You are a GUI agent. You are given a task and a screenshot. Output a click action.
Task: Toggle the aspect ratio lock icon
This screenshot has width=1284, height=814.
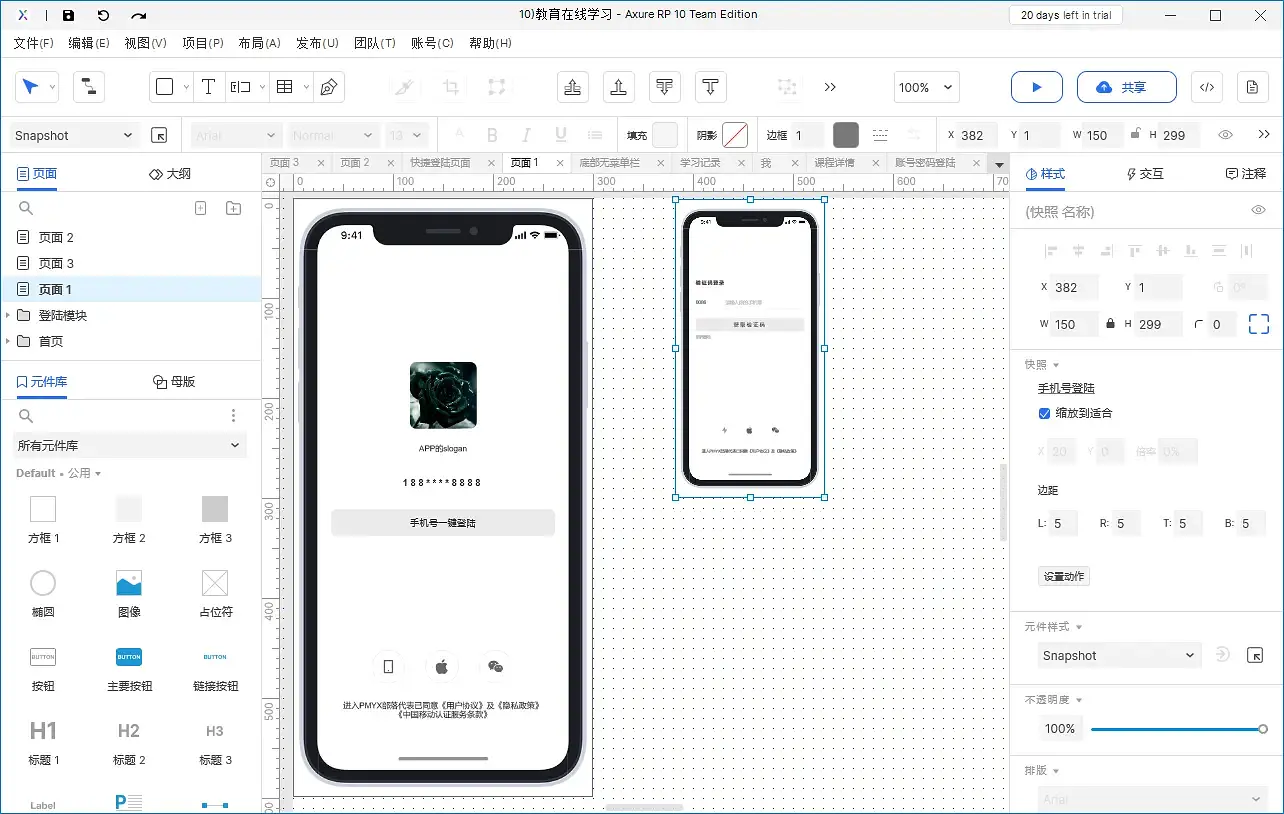point(1110,324)
